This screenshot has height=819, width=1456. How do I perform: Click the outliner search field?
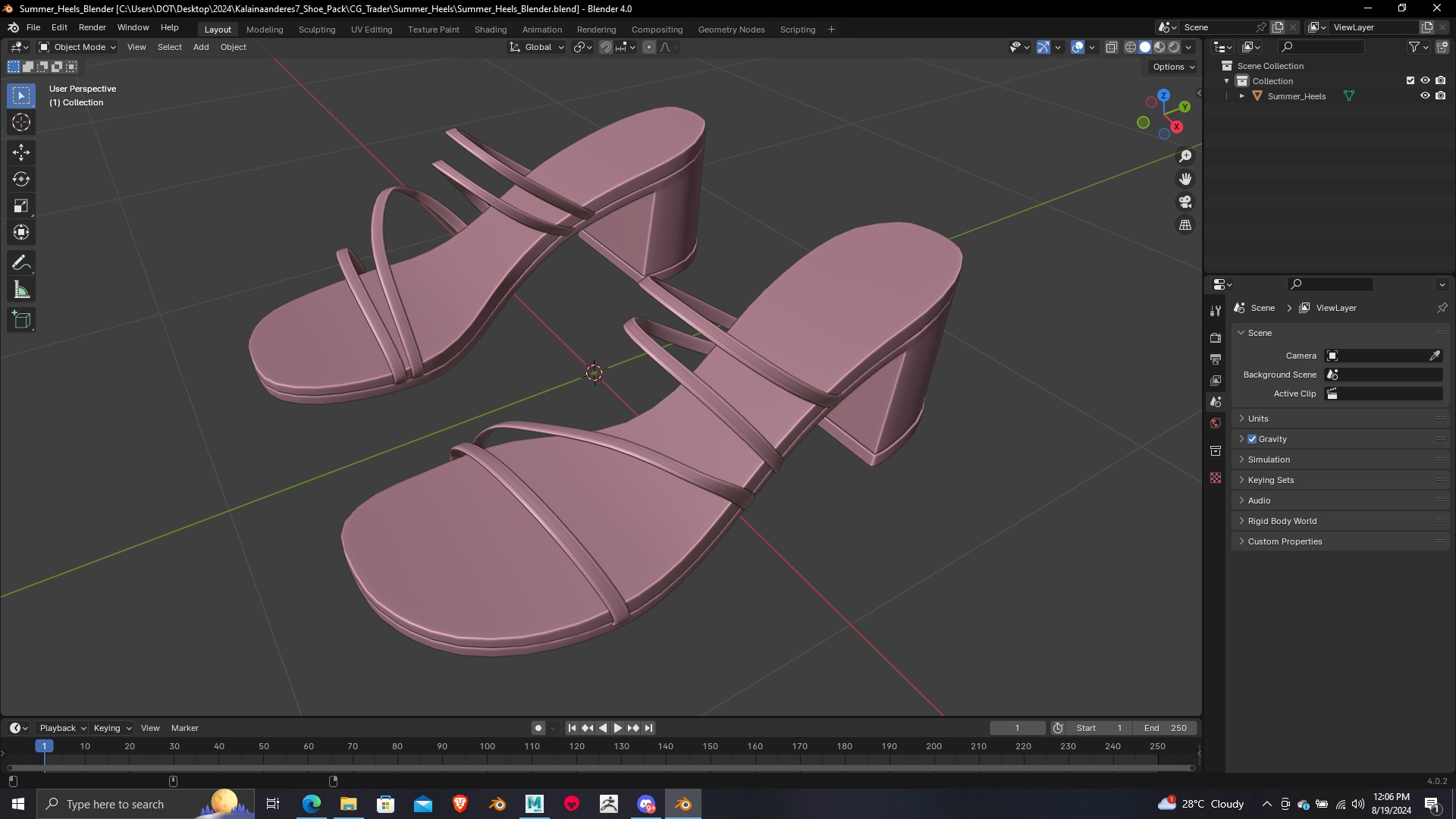pos(1321,47)
